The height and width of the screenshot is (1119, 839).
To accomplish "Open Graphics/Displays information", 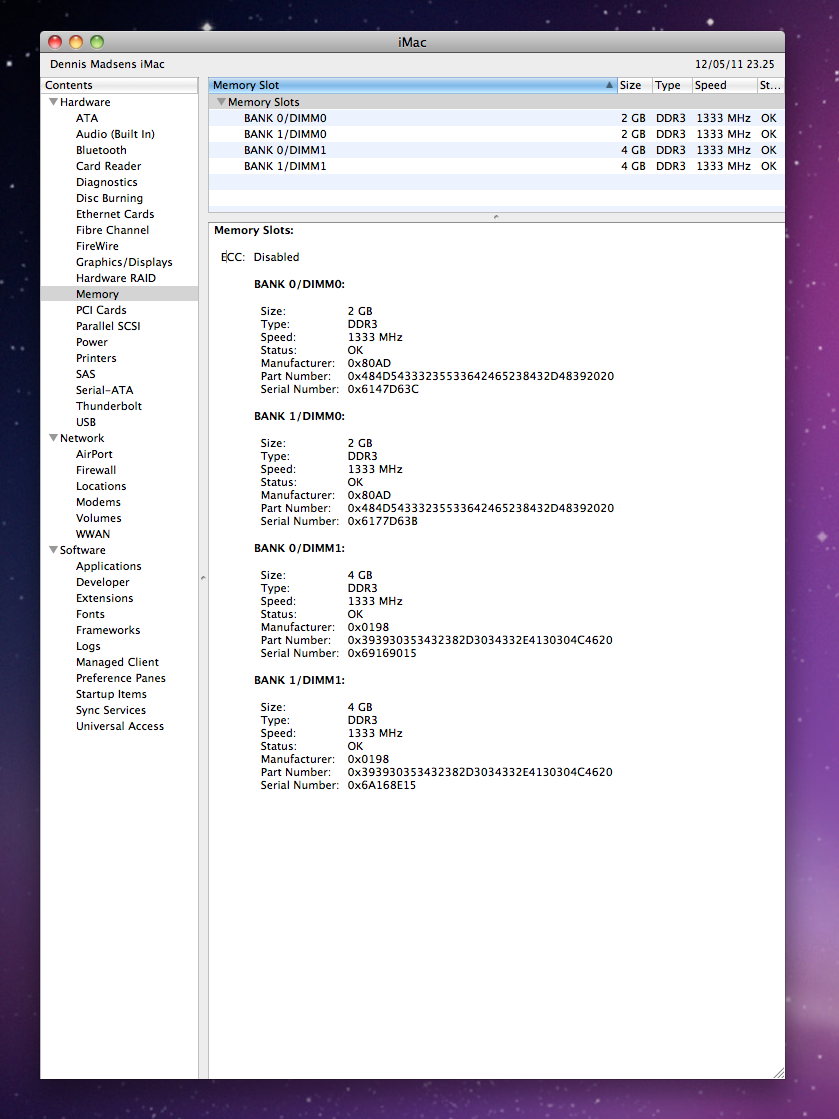I will [x=124, y=263].
